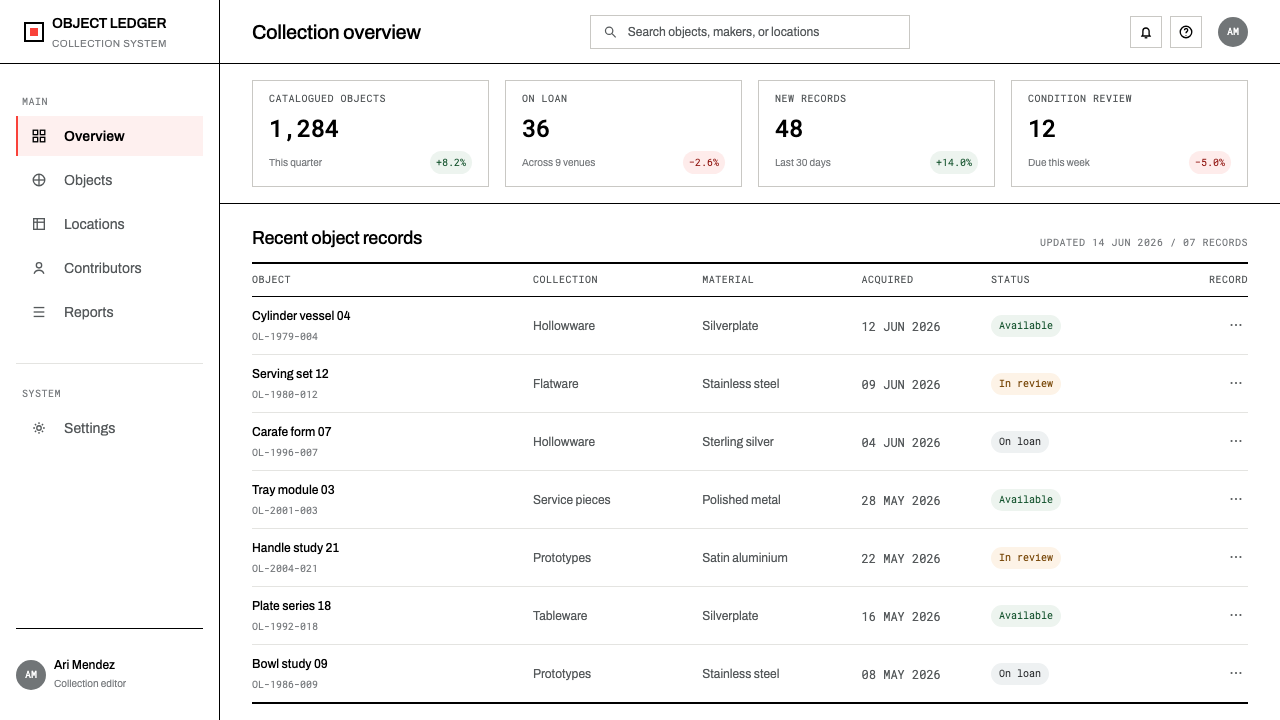Sort table by Acquired column header
1280x720 pixels.
click(887, 280)
